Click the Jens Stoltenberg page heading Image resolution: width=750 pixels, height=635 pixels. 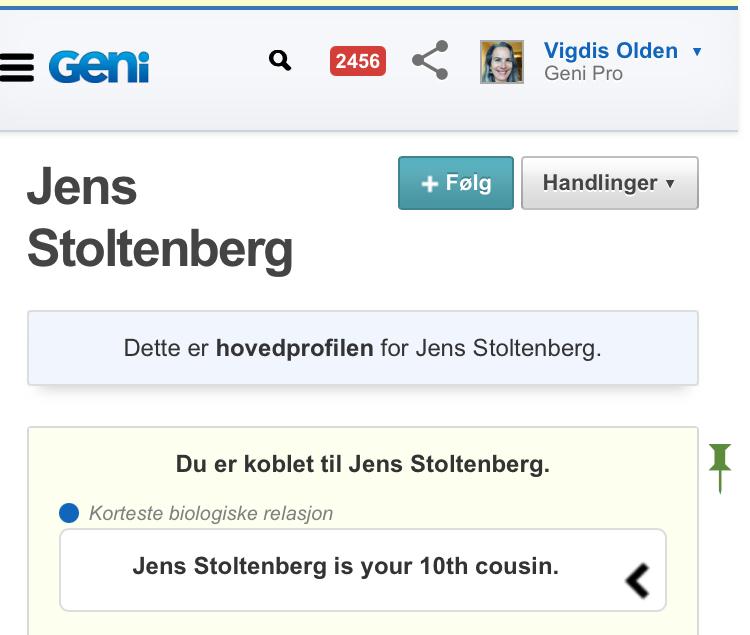(159, 218)
